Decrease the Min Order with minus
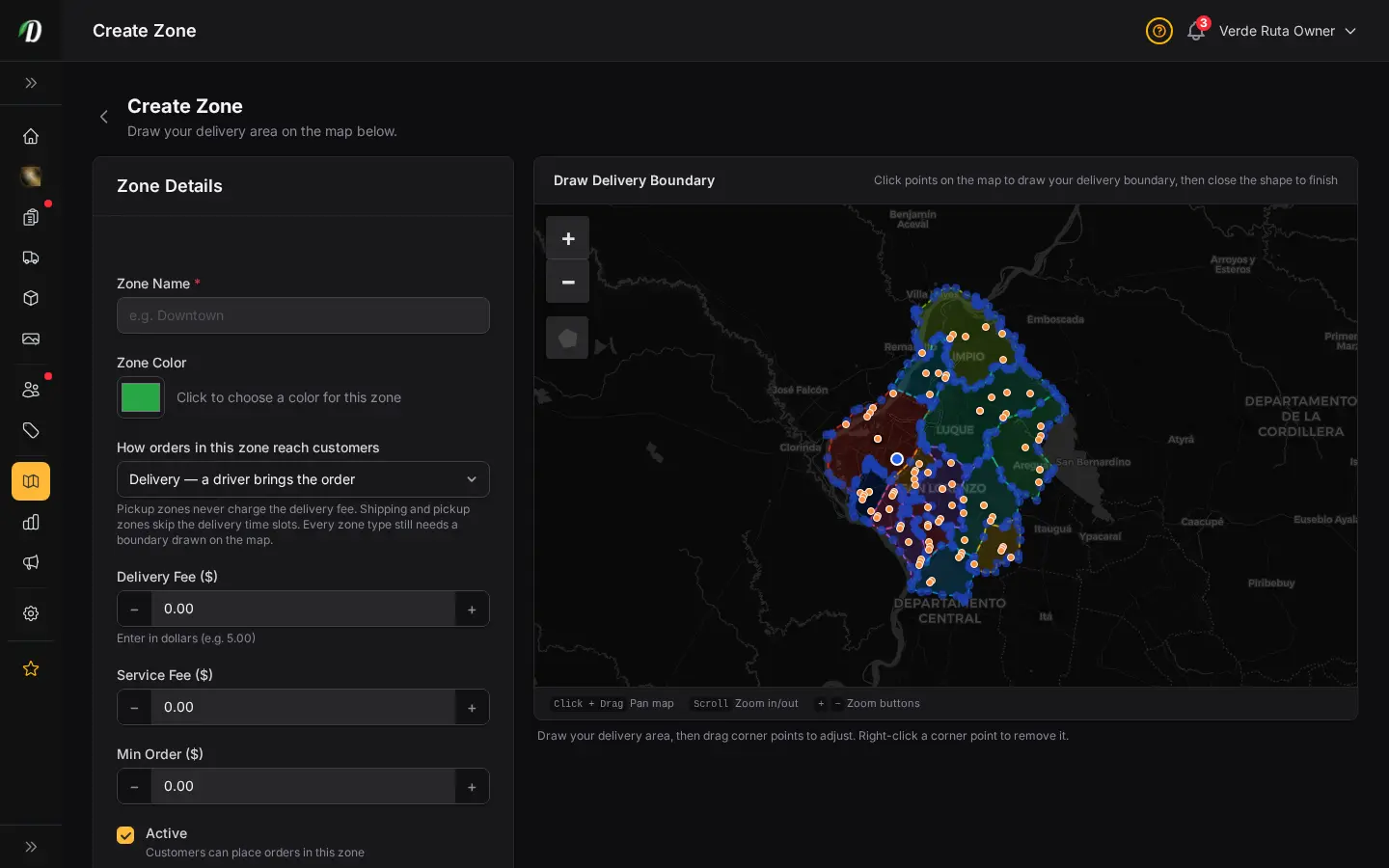The width and height of the screenshot is (1389, 868). click(x=134, y=786)
